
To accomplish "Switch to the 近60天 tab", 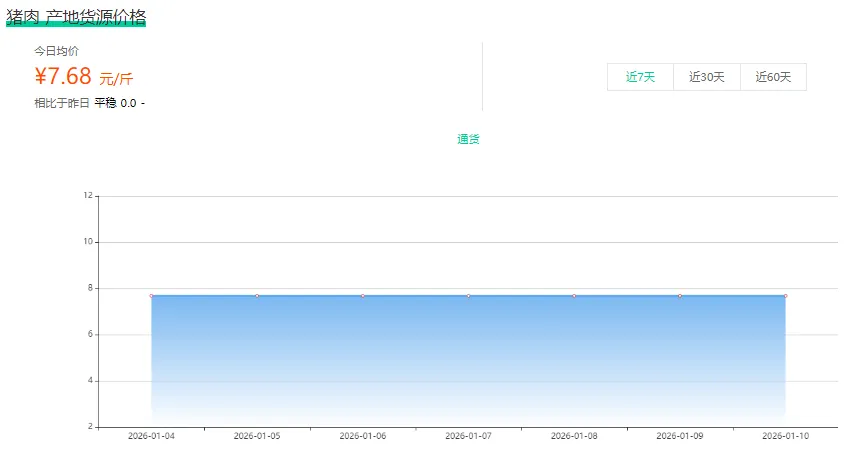I will pos(773,77).
